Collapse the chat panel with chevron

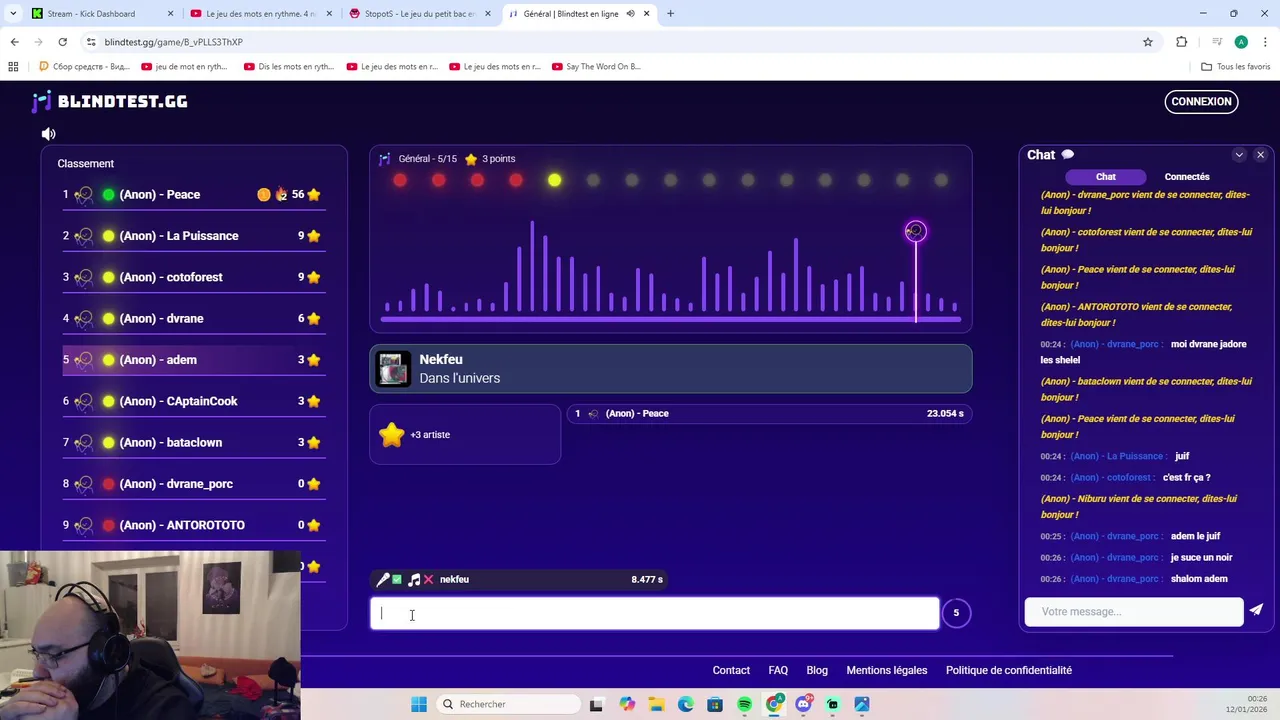click(1239, 155)
